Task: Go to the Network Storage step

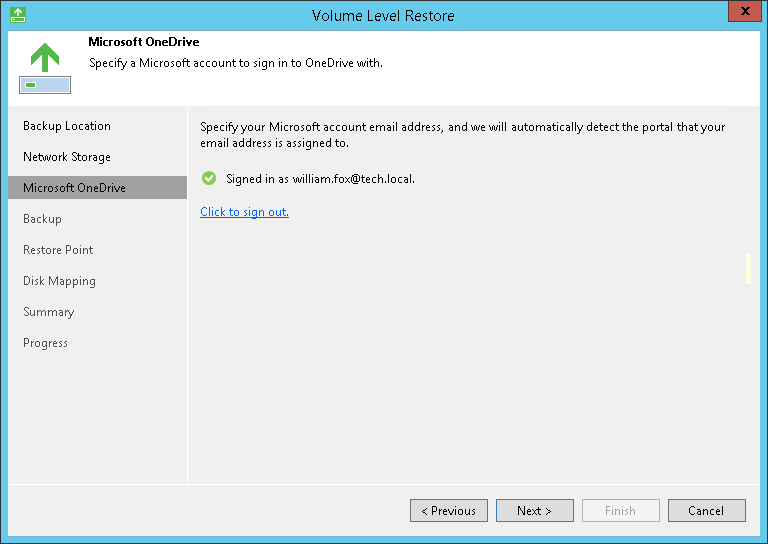Action: tap(67, 157)
